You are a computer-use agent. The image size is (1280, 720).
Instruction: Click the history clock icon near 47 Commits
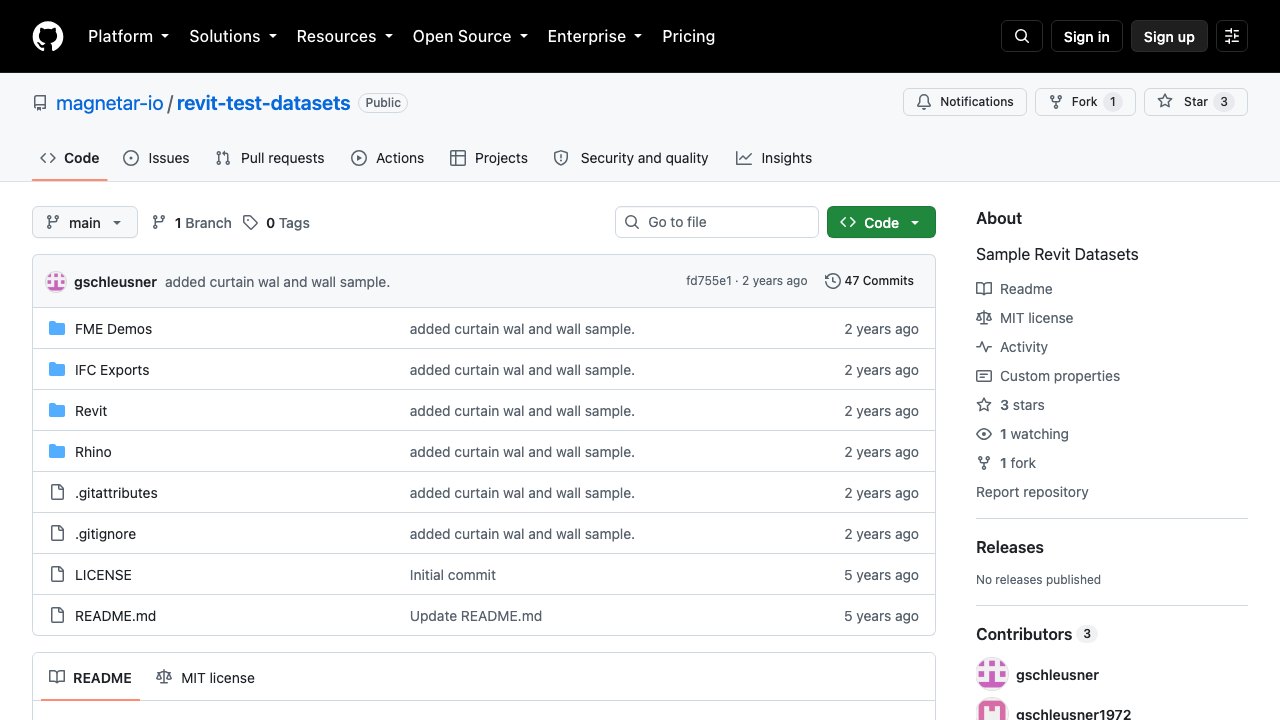(x=832, y=281)
